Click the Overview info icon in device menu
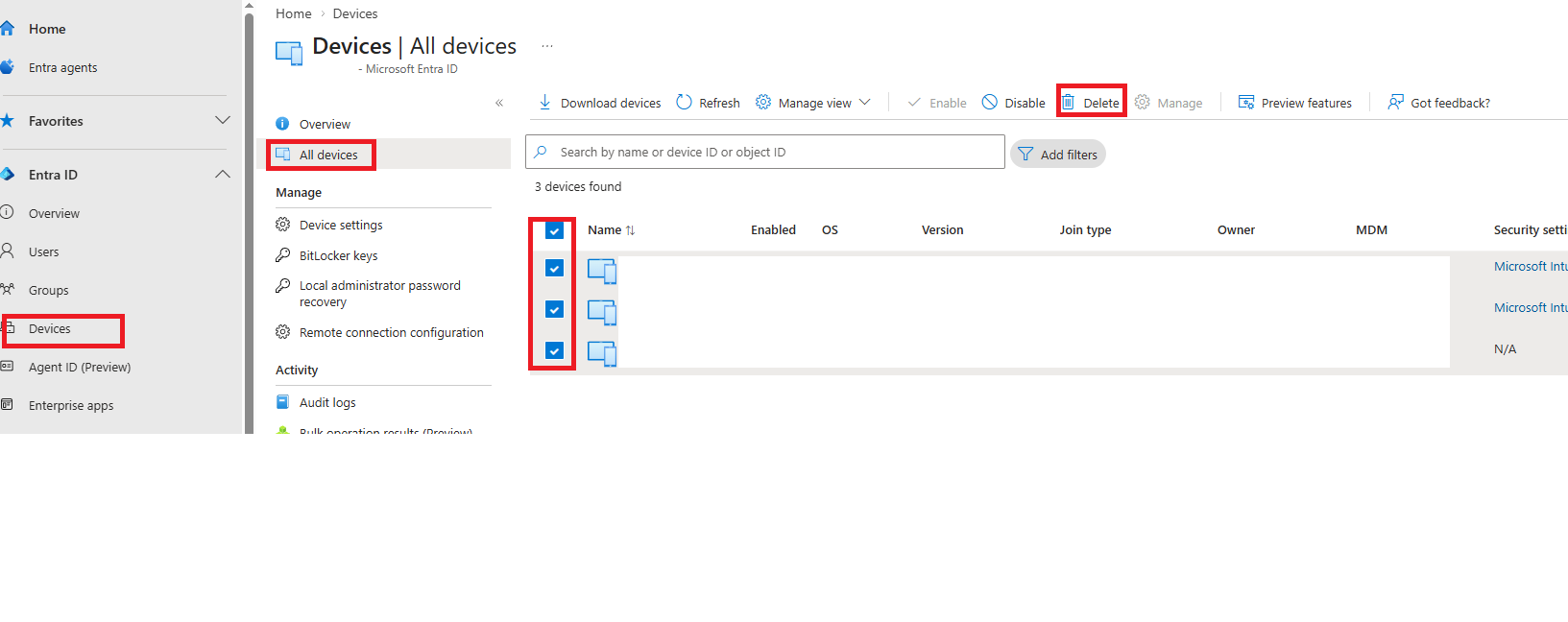Image resolution: width=1568 pixels, height=622 pixels. 282,124
